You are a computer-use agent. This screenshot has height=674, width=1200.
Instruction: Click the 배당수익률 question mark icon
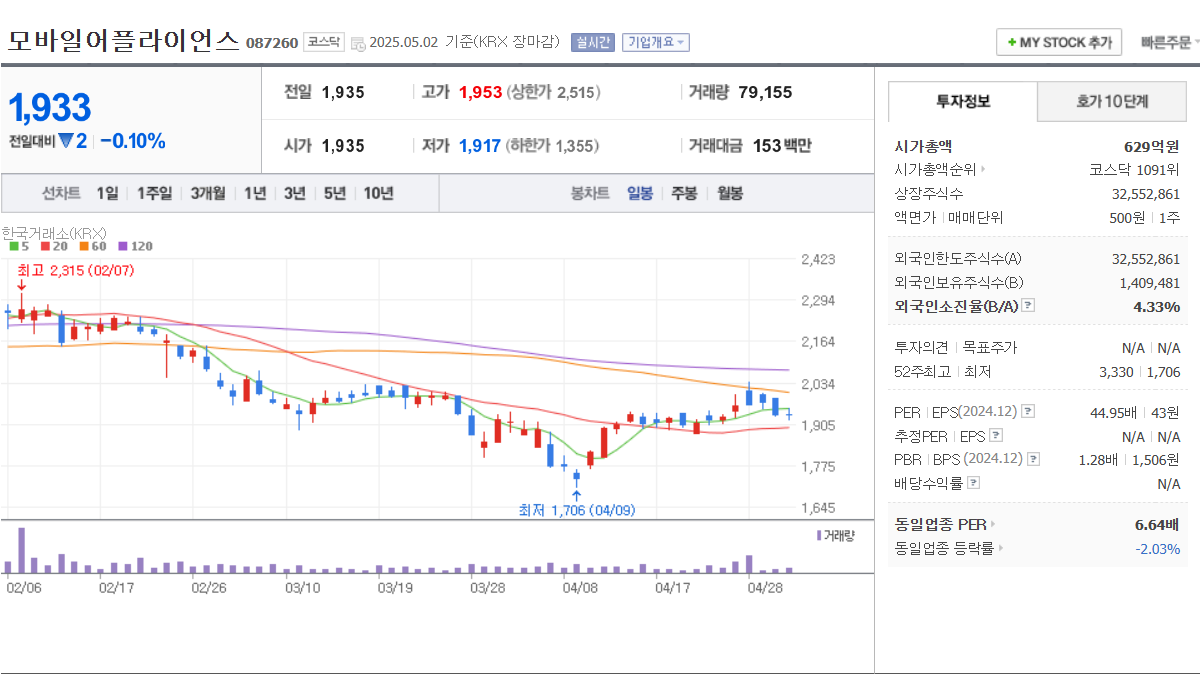[x=971, y=482]
